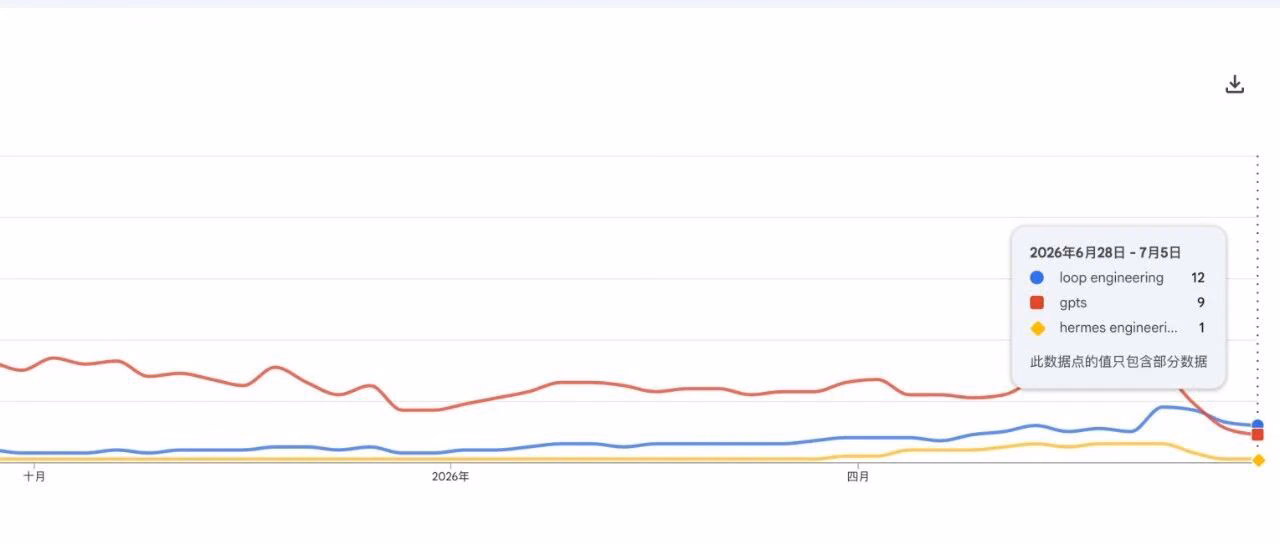This screenshot has height=544, width=1280.
Task: Click the yellow diamond legend icon in tooltip
Action: (1037, 328)
